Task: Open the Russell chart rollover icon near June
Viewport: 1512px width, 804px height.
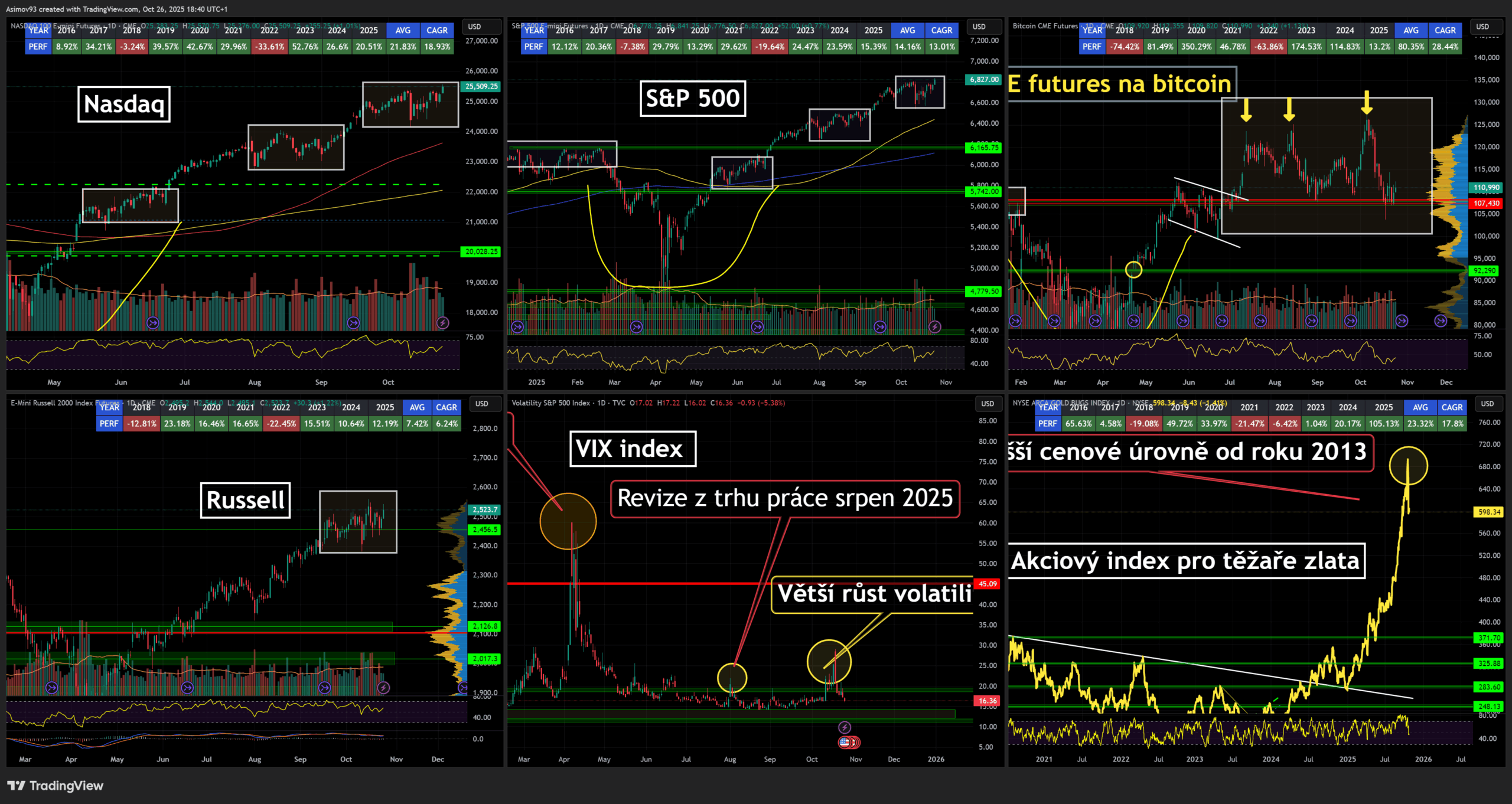Action: [187, 687]
